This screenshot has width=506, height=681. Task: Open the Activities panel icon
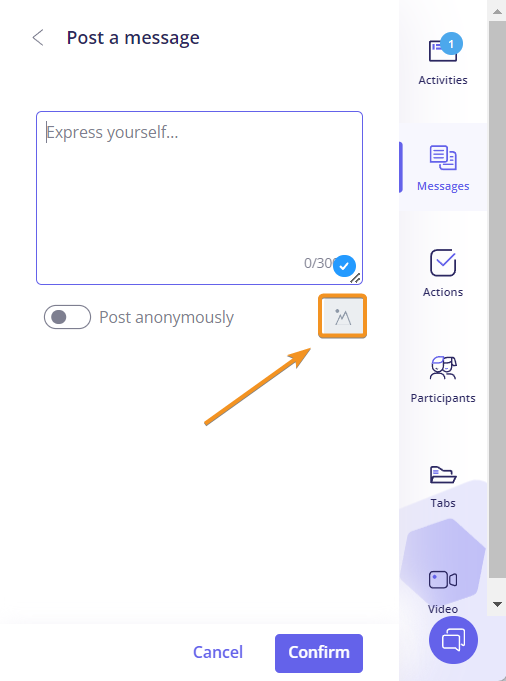point(443,51)
